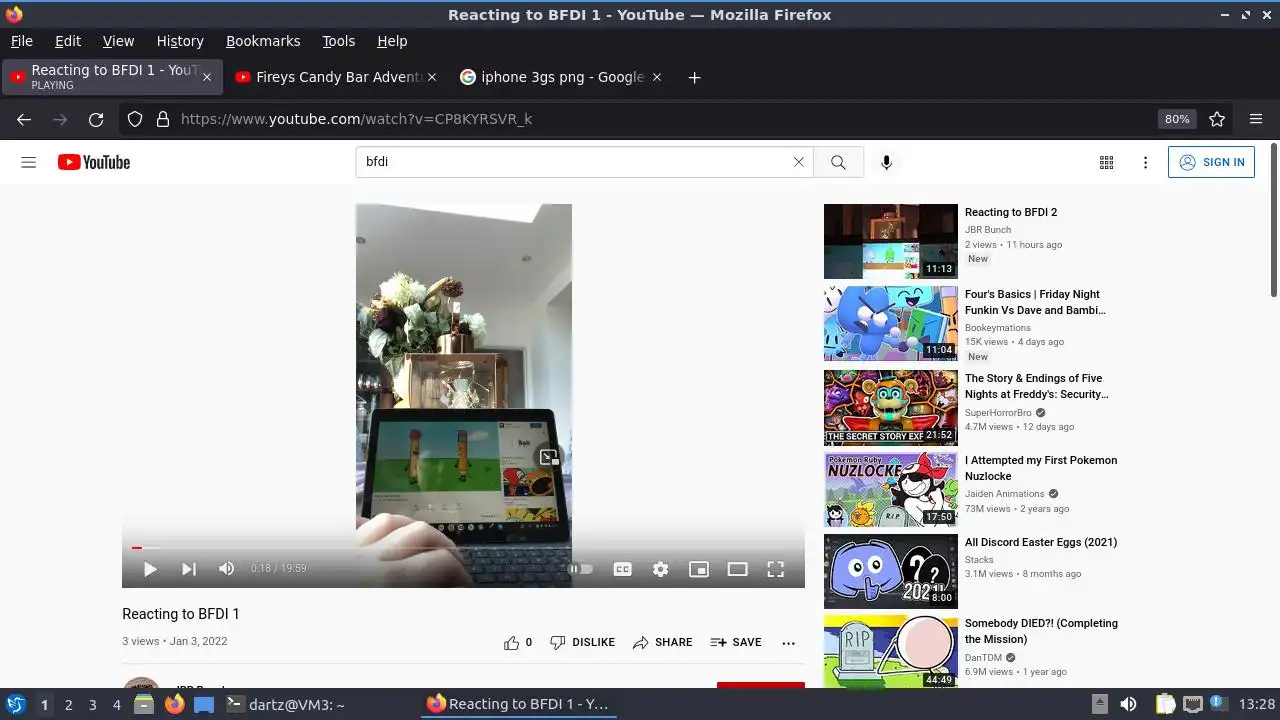Open the SuperHorrorBro channel
Image resolution: width=1280 pixels, height=720 pixels.
tap(998, 412)
